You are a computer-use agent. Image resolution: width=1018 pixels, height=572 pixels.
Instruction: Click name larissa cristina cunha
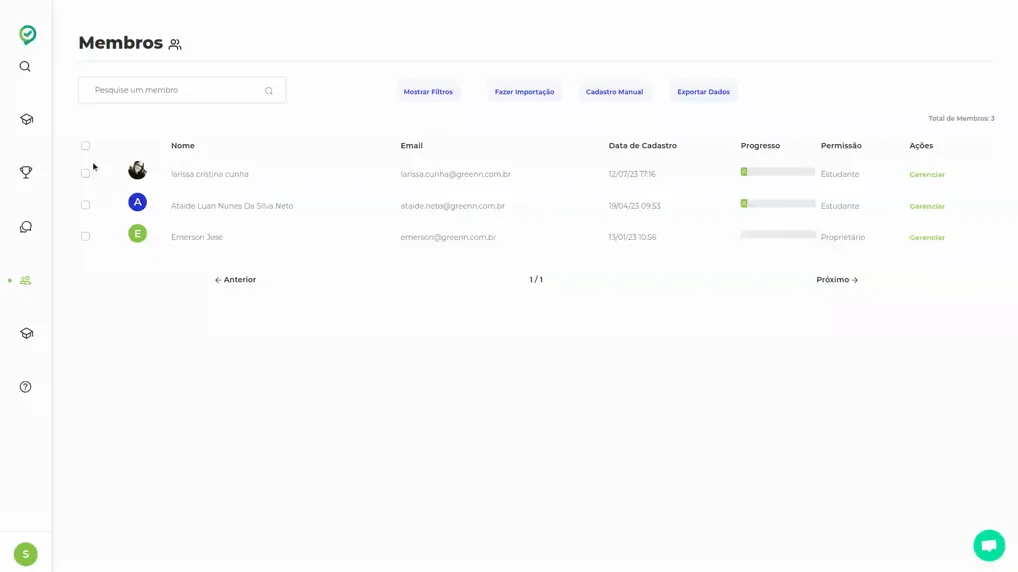(x=210, y=174)
